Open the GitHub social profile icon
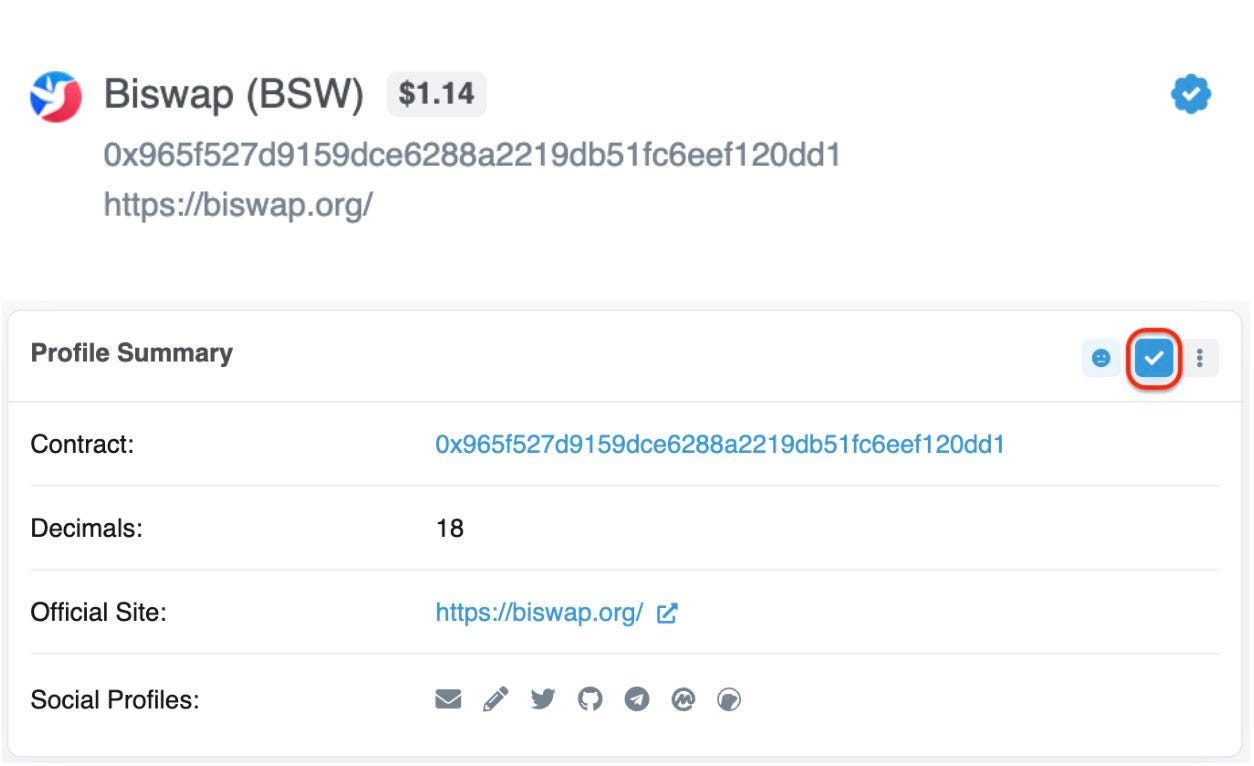 (590, 699)
